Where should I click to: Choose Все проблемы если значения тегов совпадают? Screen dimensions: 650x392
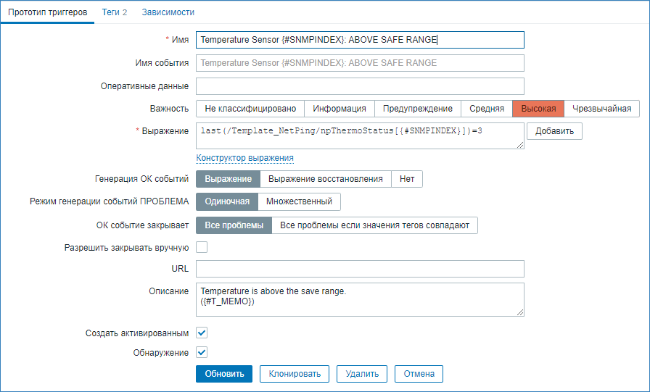click(x=375, y=225)
